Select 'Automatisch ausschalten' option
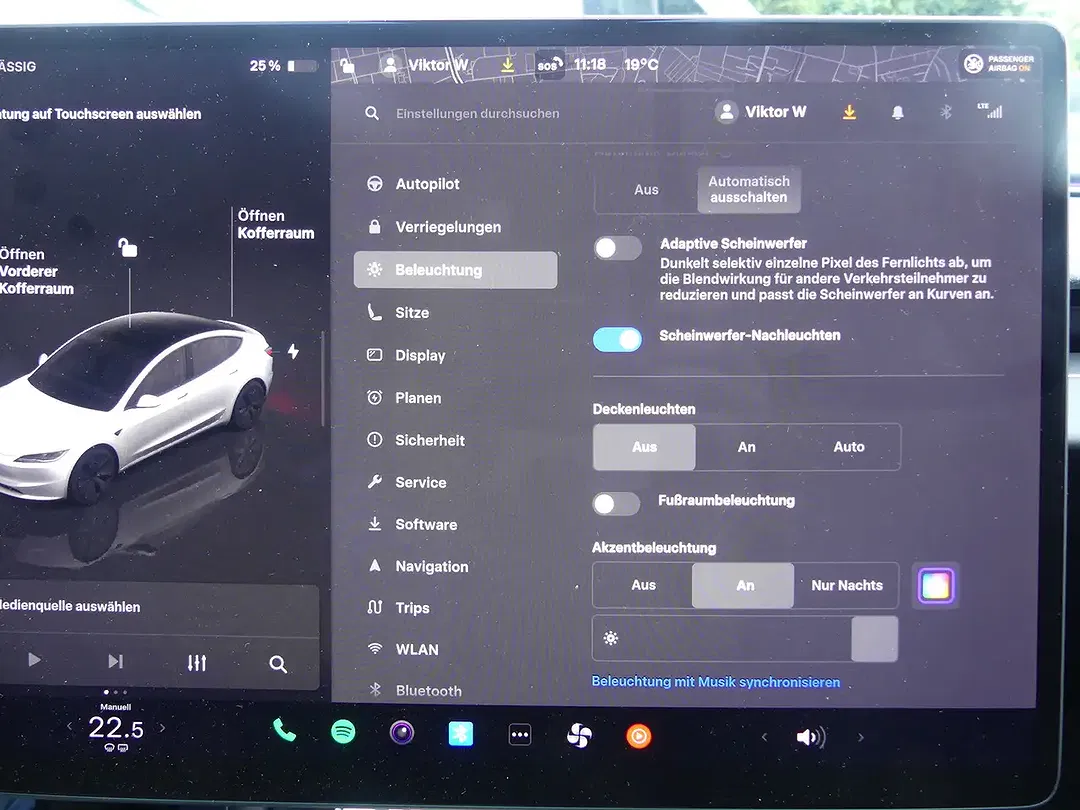 (x=749, y=189)
